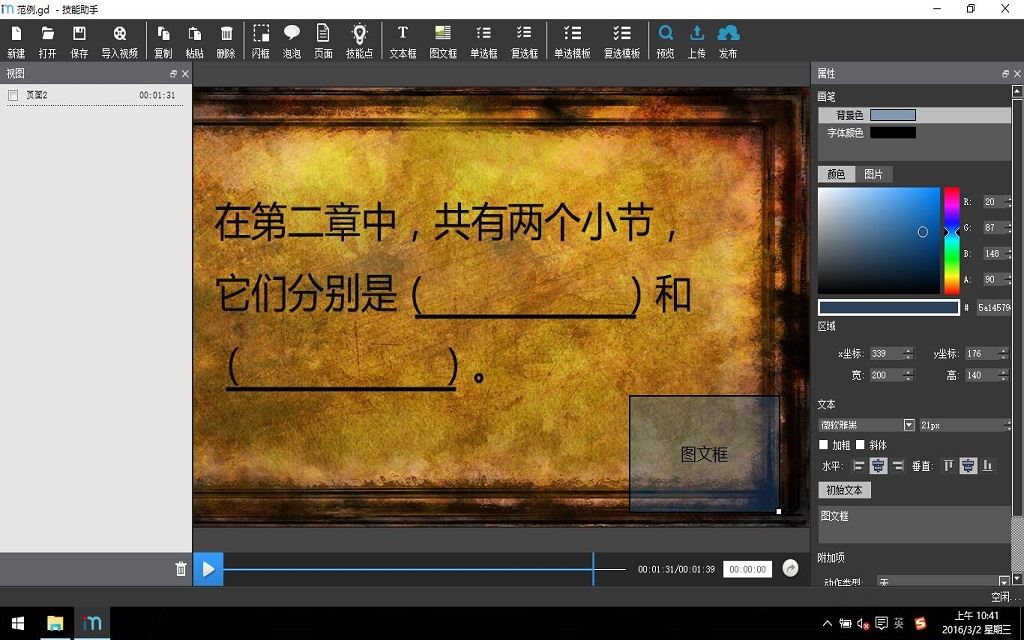The width and height of the screenshot is (1024, 640).
Task: Open the 微软雅黑 font dropdown
Action: click(908, 425)
